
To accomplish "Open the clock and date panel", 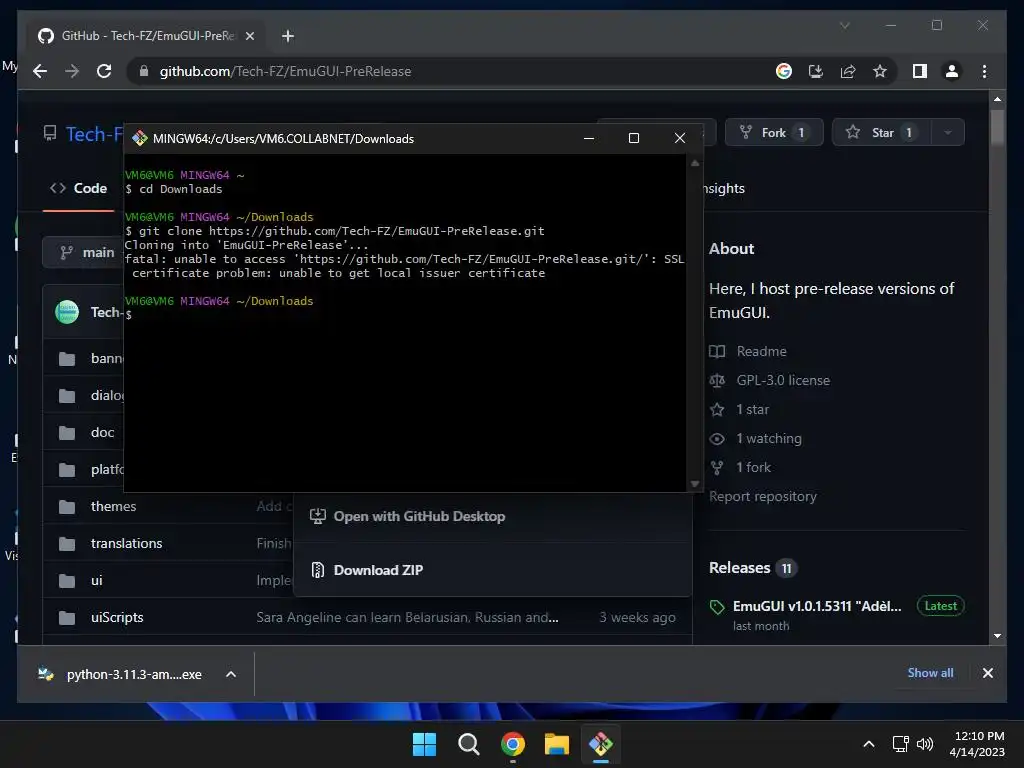I will (978, 744).
